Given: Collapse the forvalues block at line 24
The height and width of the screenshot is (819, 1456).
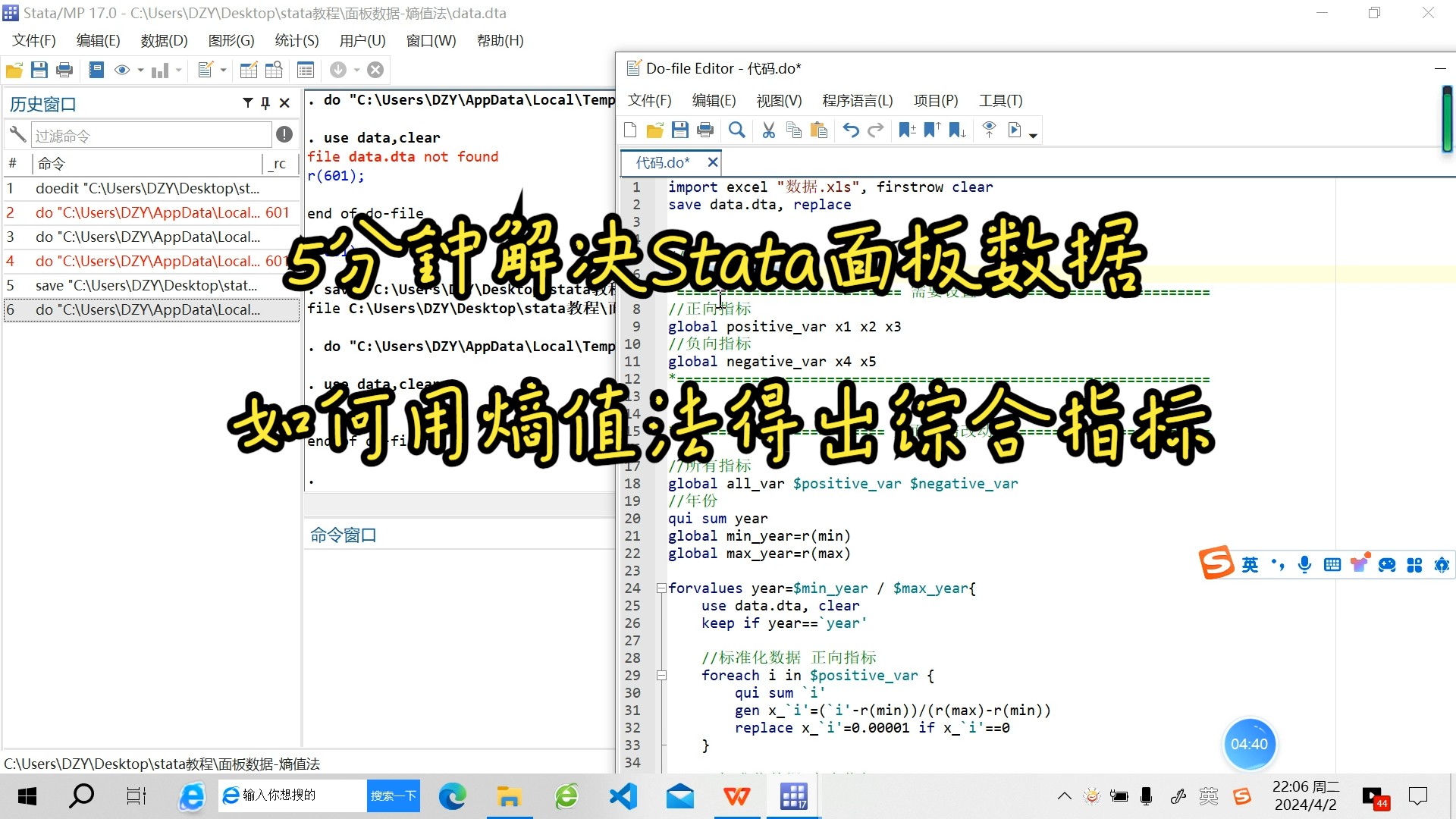Looking at the screenshot, I should pyautogui.click(x=661, y=588).
